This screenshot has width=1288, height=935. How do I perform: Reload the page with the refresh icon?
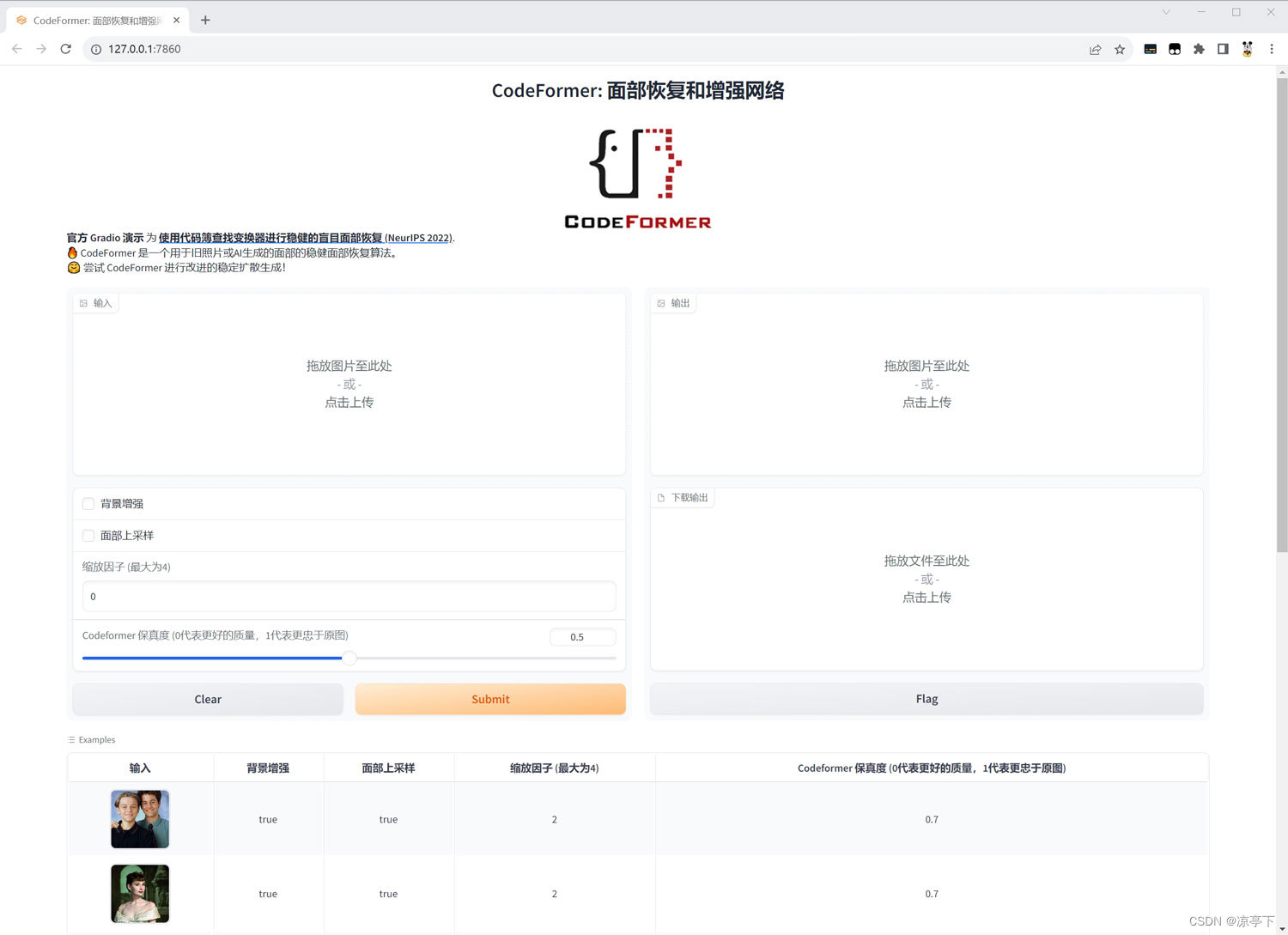[65, 49]
